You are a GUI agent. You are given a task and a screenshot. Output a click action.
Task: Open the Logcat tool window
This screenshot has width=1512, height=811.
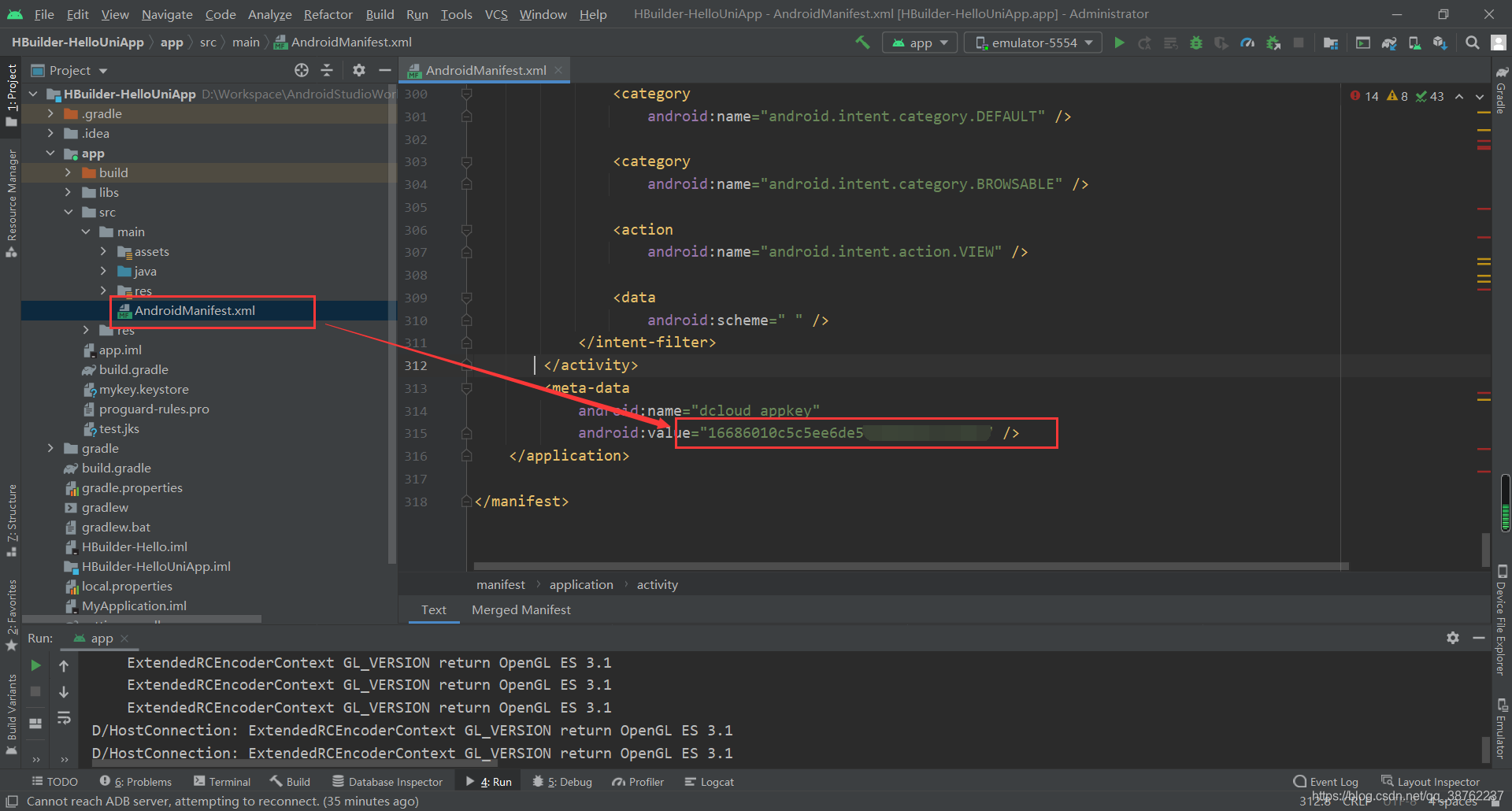tap(710, 782)
